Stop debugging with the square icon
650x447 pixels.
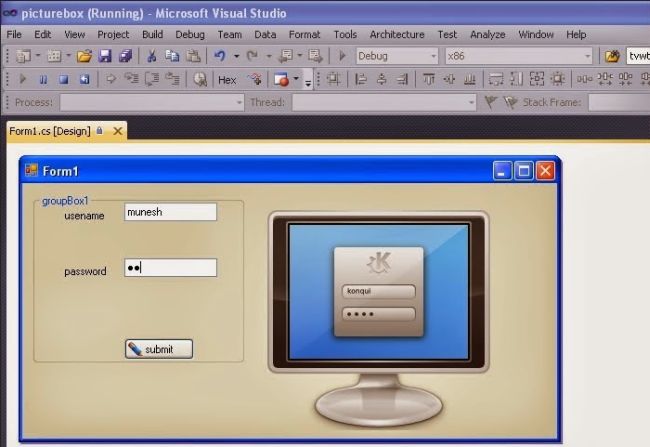[x=63, y=79]
